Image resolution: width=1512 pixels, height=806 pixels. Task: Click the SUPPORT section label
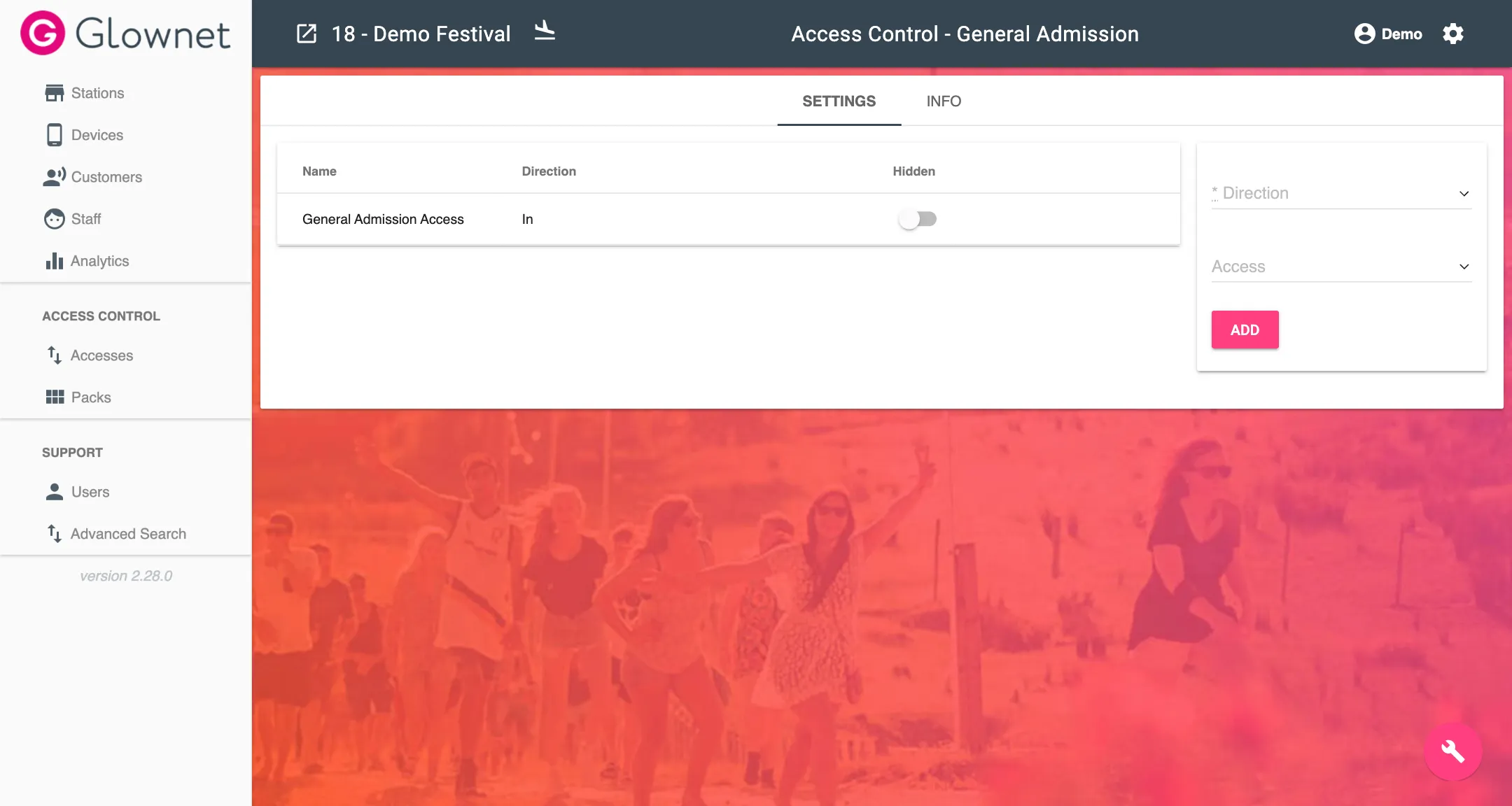(x=72, y=453)
